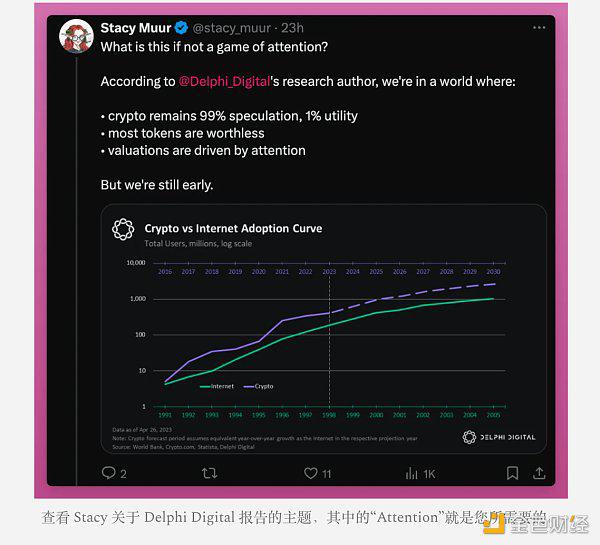Click the Crypto purple legend entry
The image size is (600, 545).
pos(259,387)
